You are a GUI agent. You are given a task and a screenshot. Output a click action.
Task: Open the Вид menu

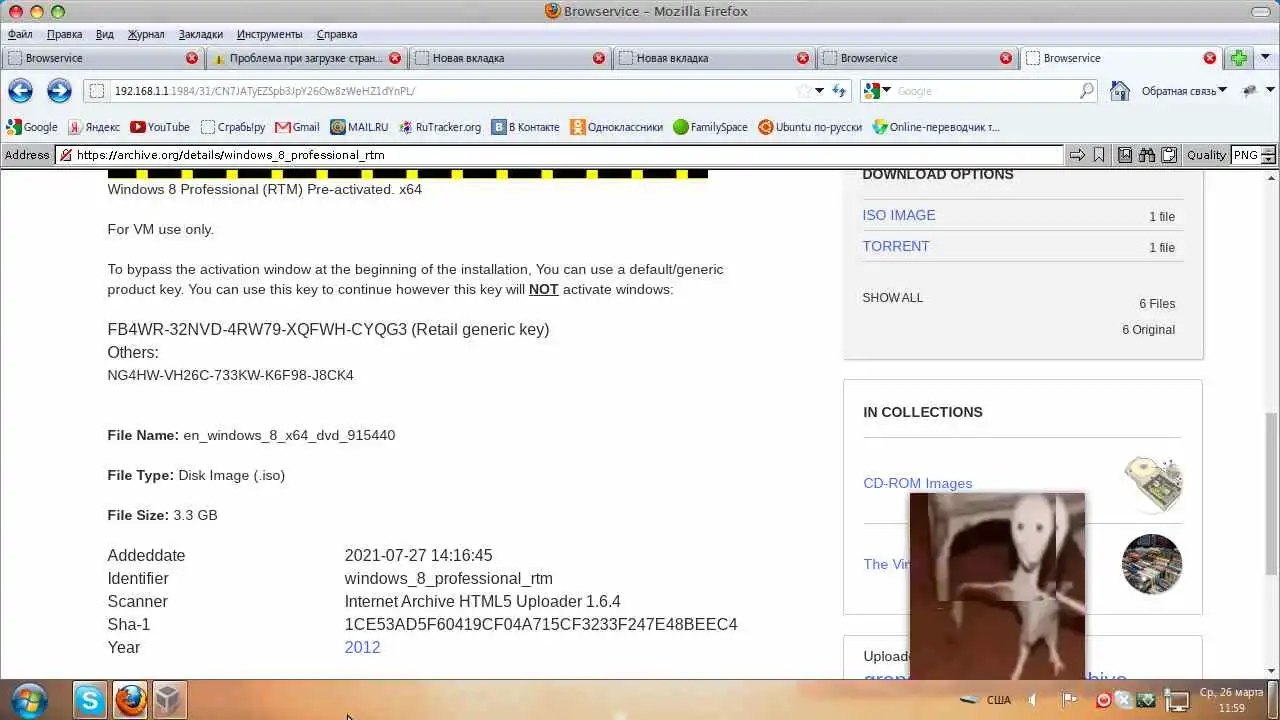click(x=105, y=34)
